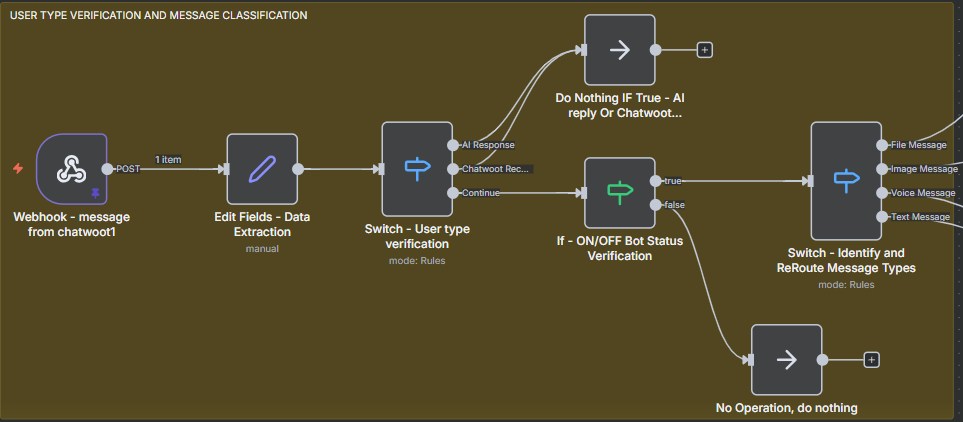Select the sticky note title text
The width and height of the screenshot is (963, 422).
click(x=158, y=16)
